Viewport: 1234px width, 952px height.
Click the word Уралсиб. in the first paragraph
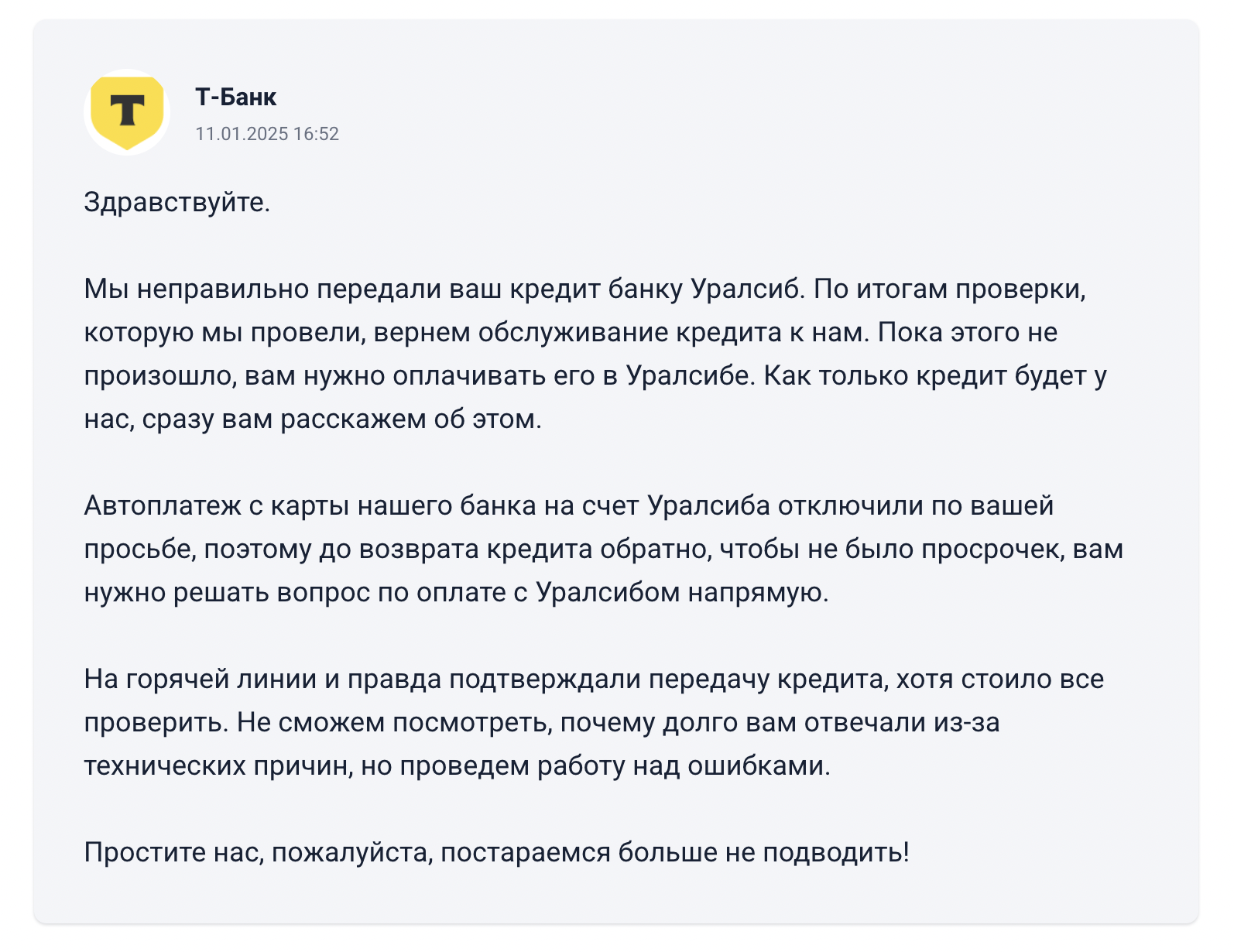point(748,289)
